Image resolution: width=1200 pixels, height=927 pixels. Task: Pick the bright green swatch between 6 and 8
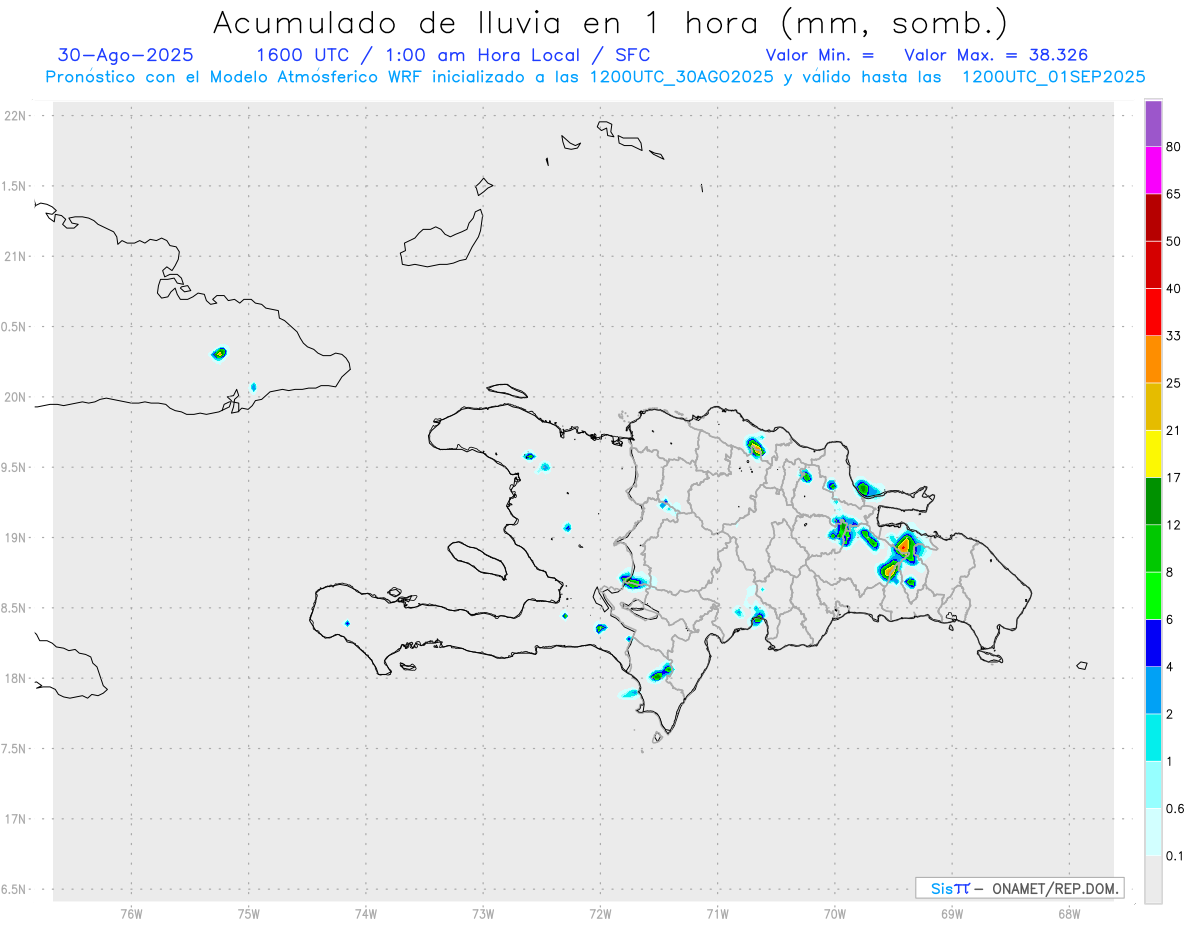1153,596
